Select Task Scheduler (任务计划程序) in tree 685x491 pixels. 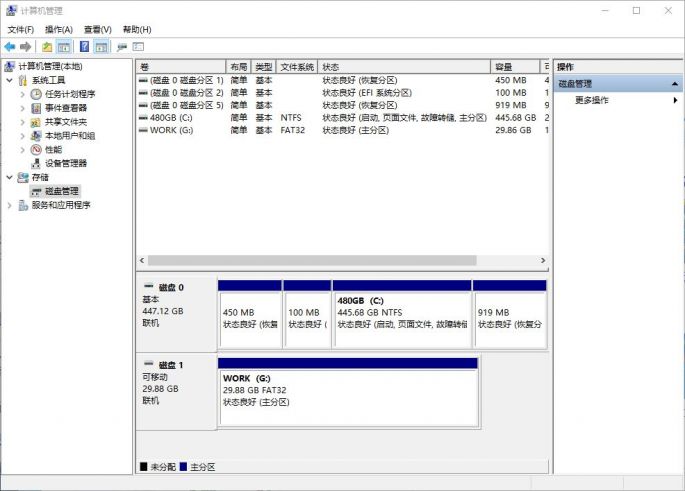(x=69, y=94)
